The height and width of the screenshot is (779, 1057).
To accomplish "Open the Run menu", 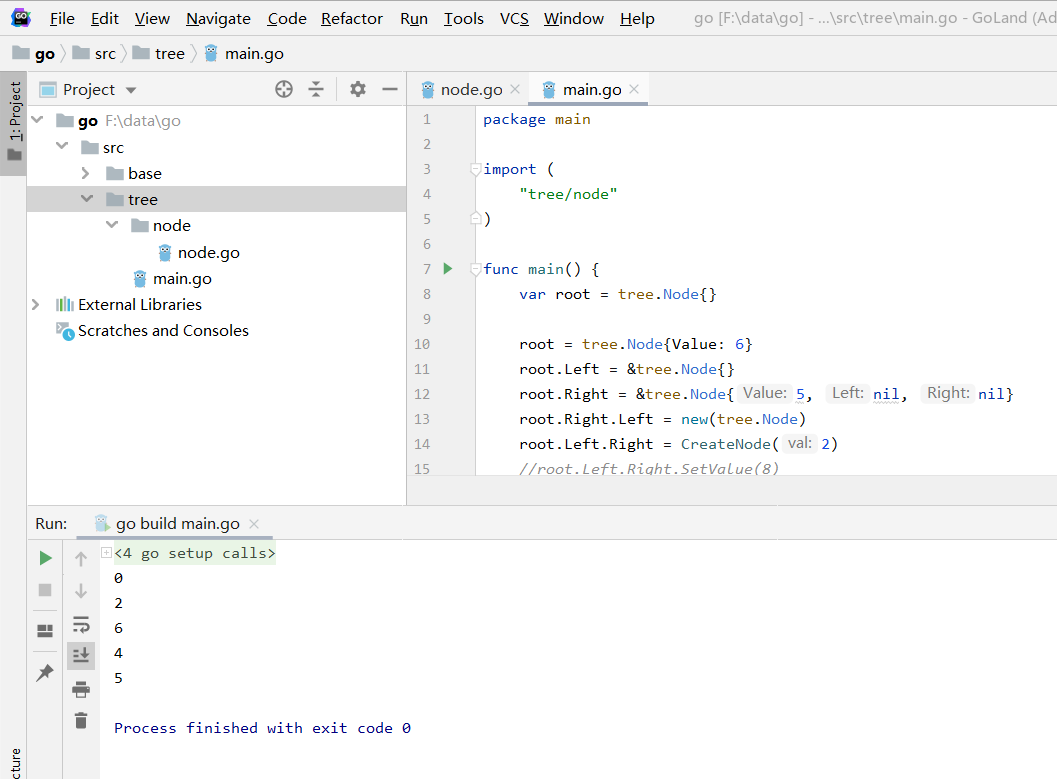I will tap(414, 19).
